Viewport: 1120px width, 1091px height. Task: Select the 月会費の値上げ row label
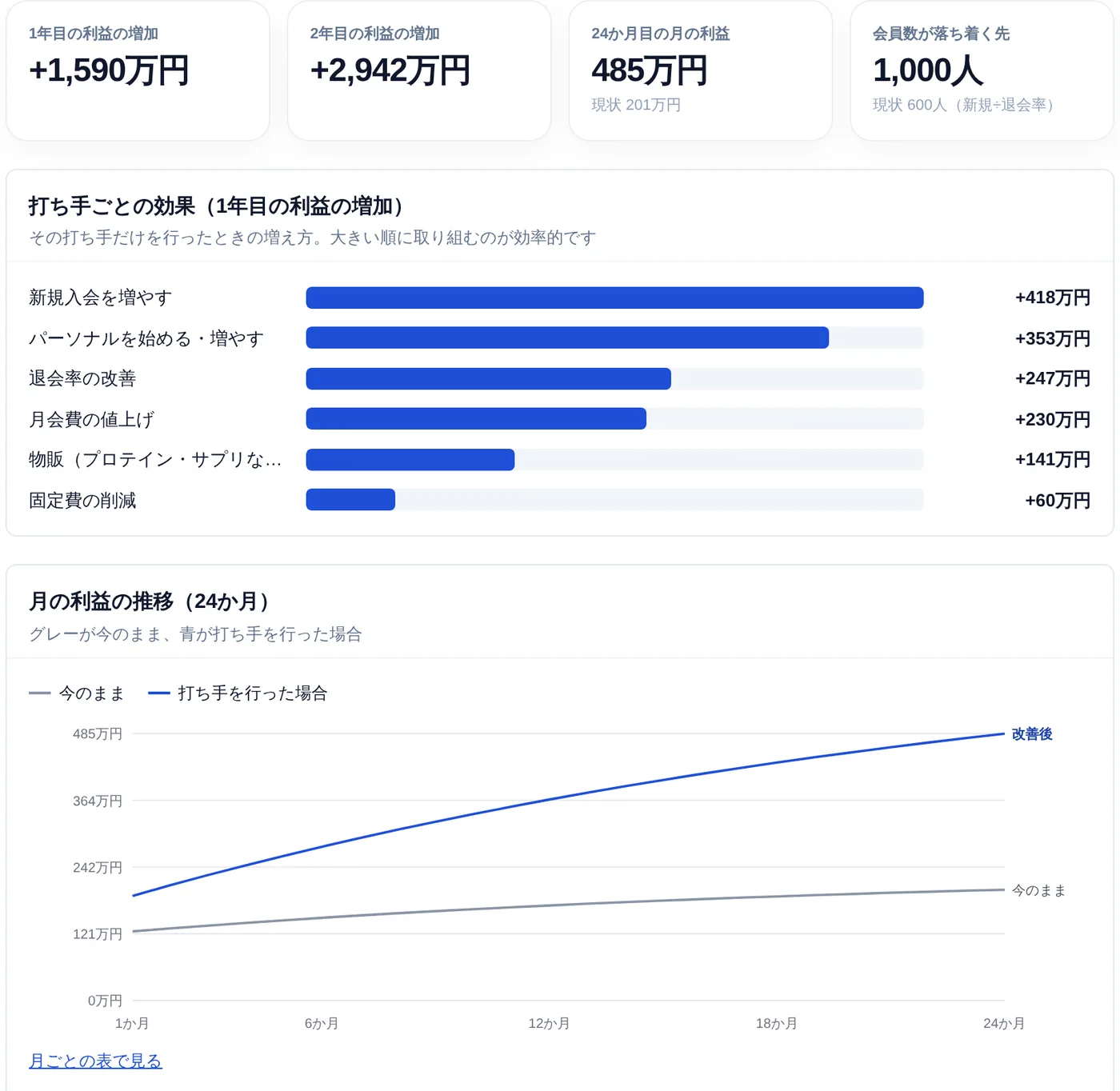(92, 419)
